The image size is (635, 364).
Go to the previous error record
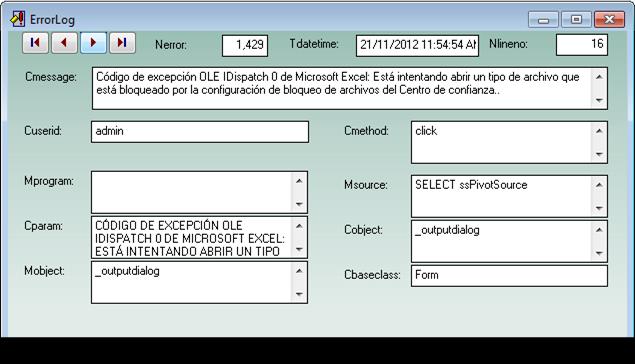64,43
